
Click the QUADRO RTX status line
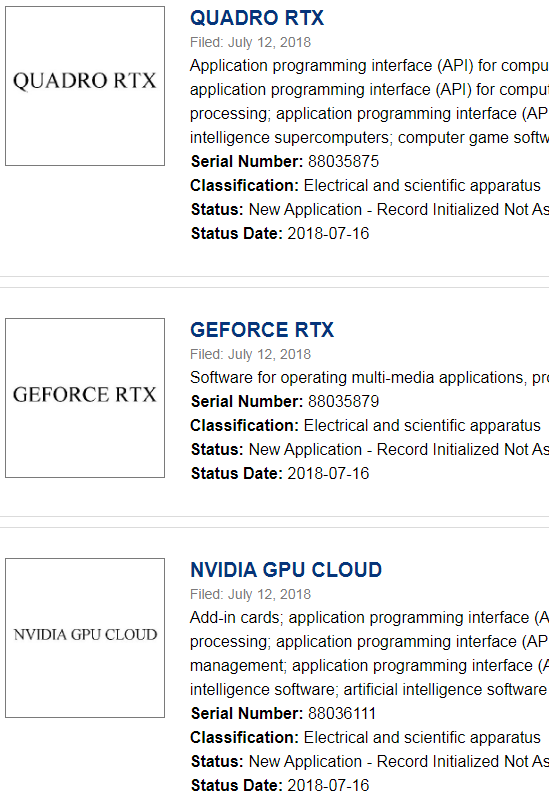click(x=370, y=209)
